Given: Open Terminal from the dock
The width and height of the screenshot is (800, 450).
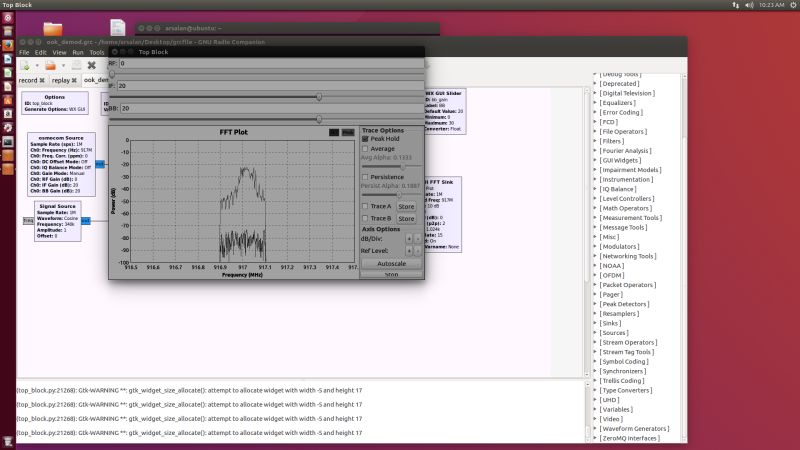Looking at the screenshot, I should pos(8,141).
